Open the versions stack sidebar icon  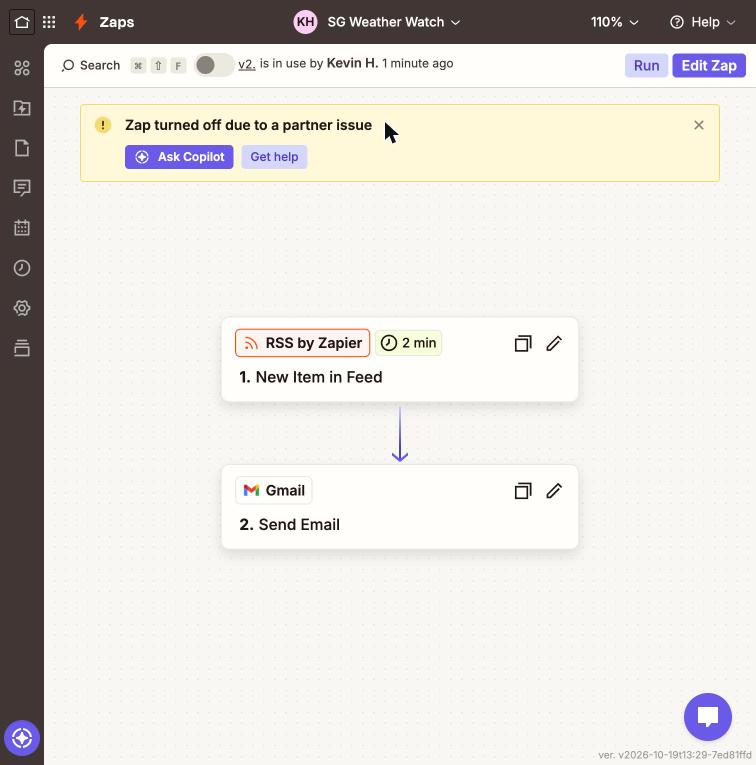tap(22, 348)
